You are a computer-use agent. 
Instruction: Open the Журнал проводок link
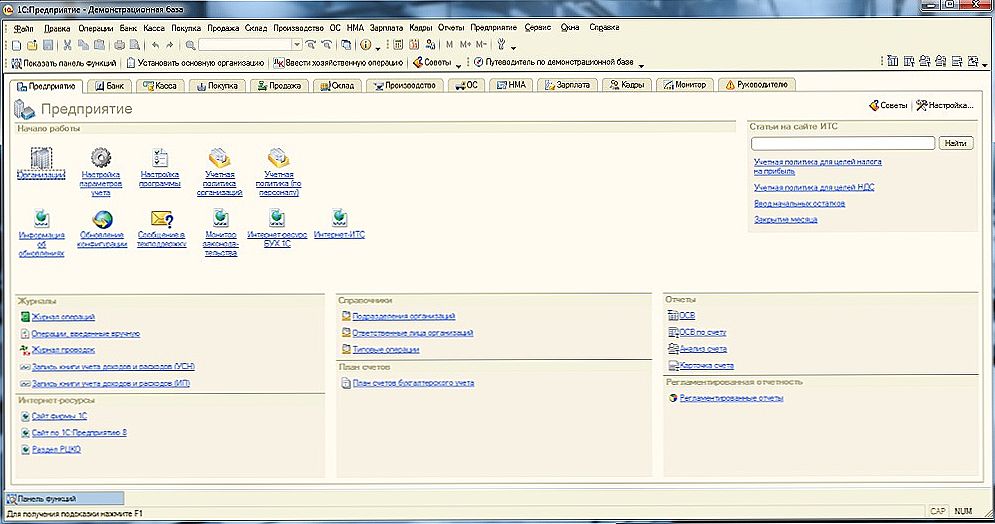[58, 350]
